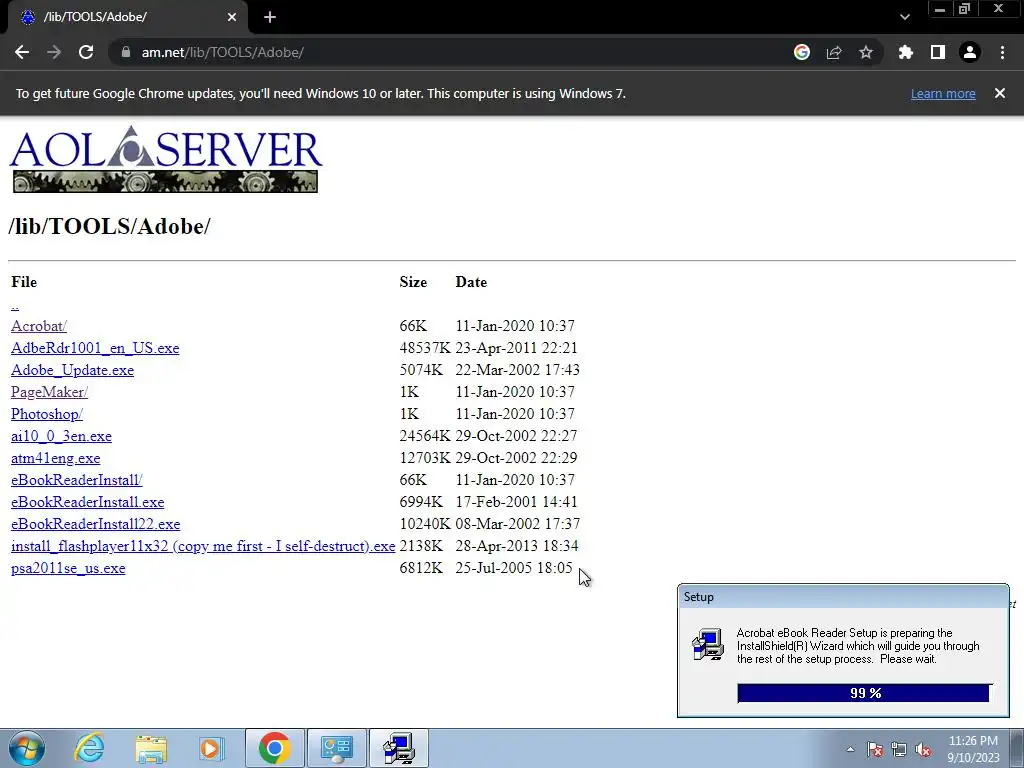Reload the current page
Viewport: 1024px width, 768px height.
pyautogui.click(x=86, y=52)
